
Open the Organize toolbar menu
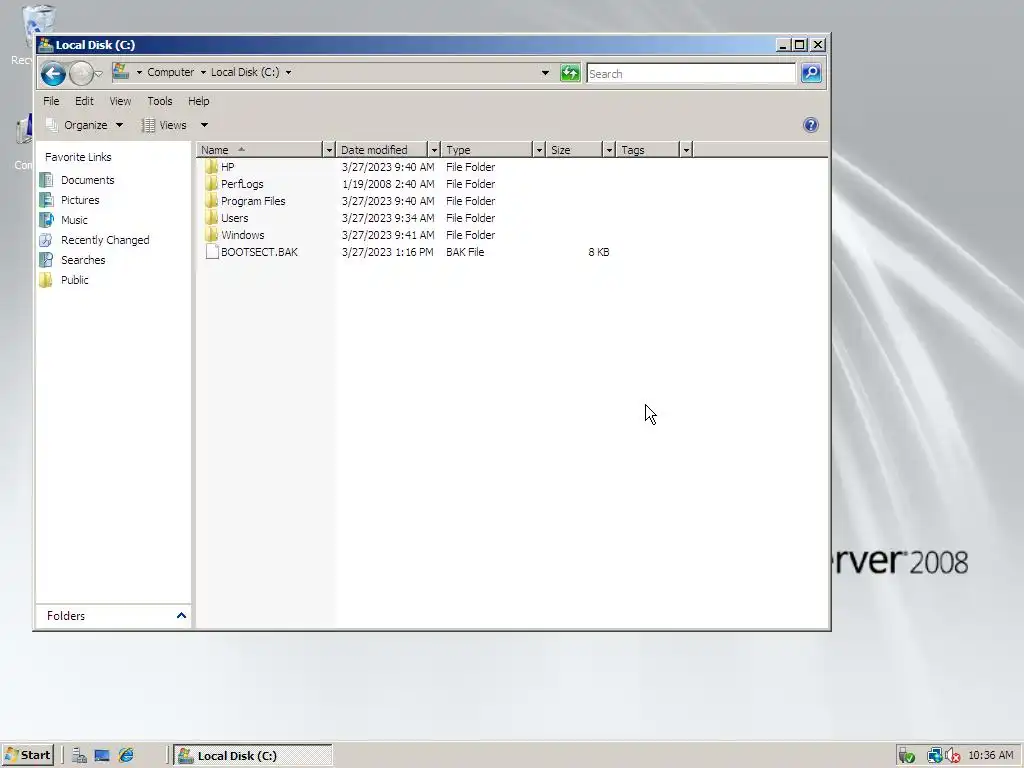click(x=84, y=125)
